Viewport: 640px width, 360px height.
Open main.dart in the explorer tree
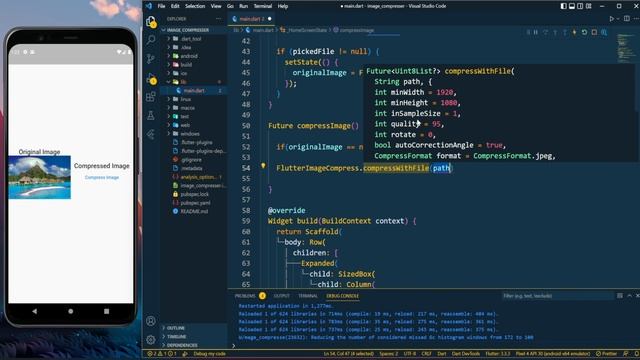pyautogui.click(x=194, y=91)
